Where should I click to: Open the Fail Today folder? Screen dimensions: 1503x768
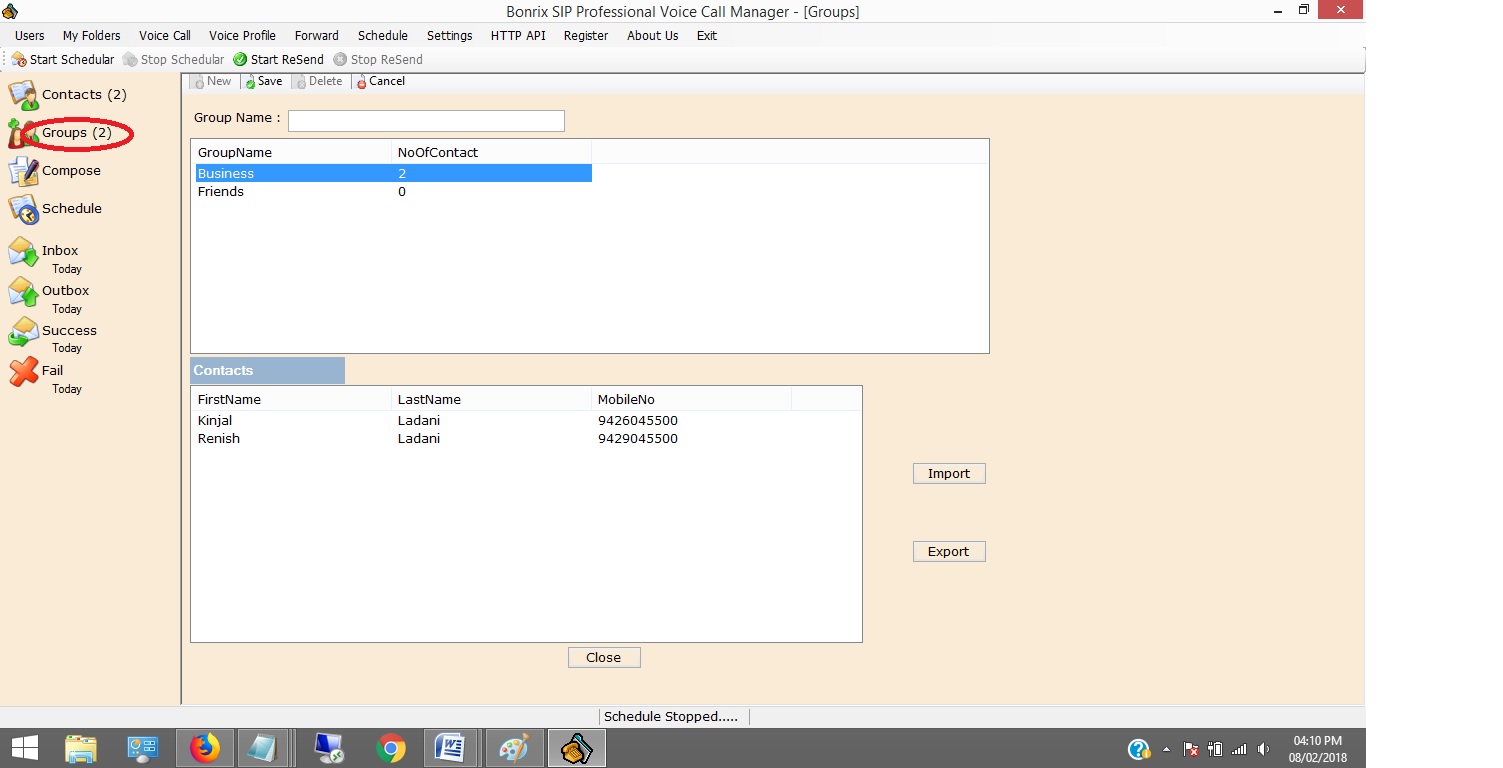pos(45,378)
